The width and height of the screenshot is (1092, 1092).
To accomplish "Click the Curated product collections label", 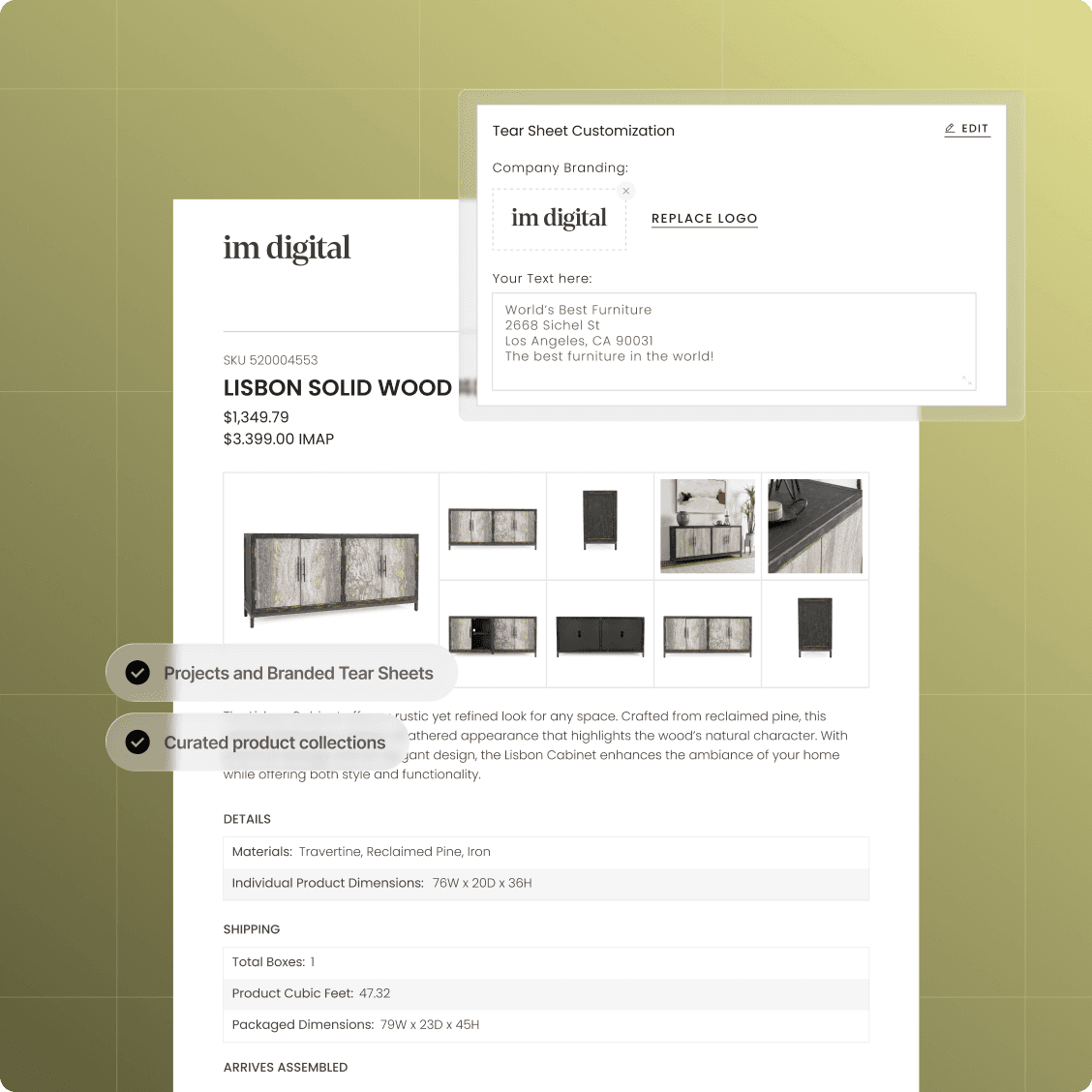I will [274, 743].
